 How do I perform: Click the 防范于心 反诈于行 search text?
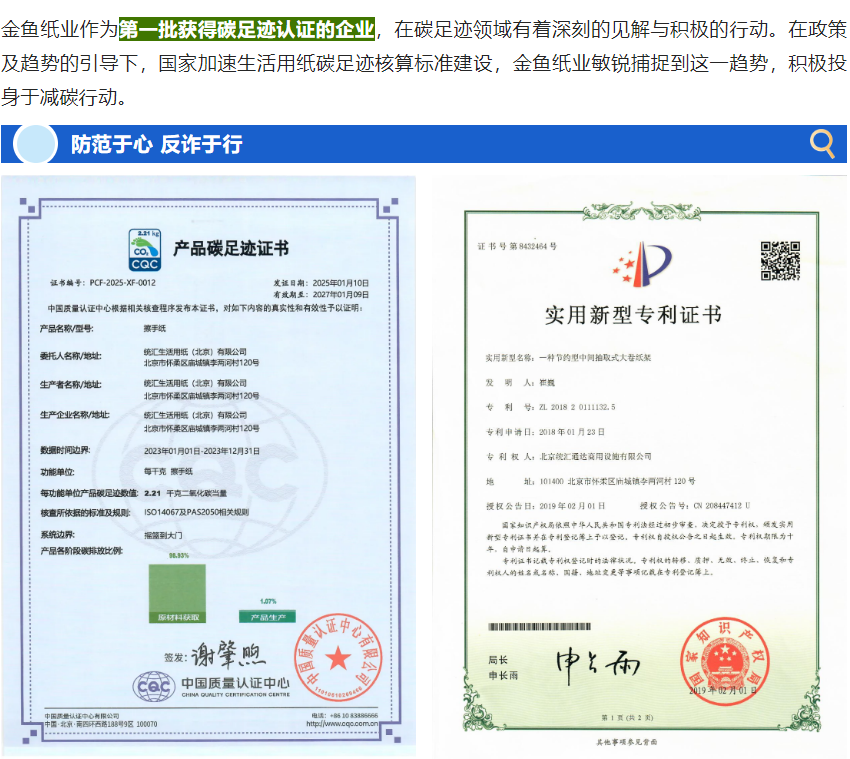tap(156, 144)
